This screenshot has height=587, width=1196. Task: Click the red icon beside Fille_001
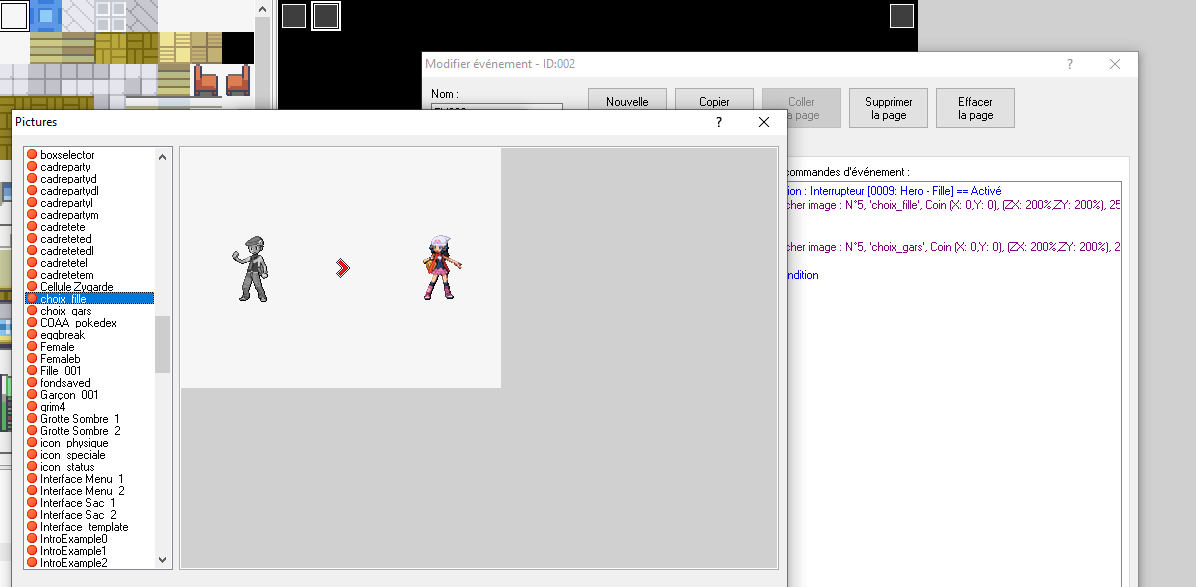[32, 371]
